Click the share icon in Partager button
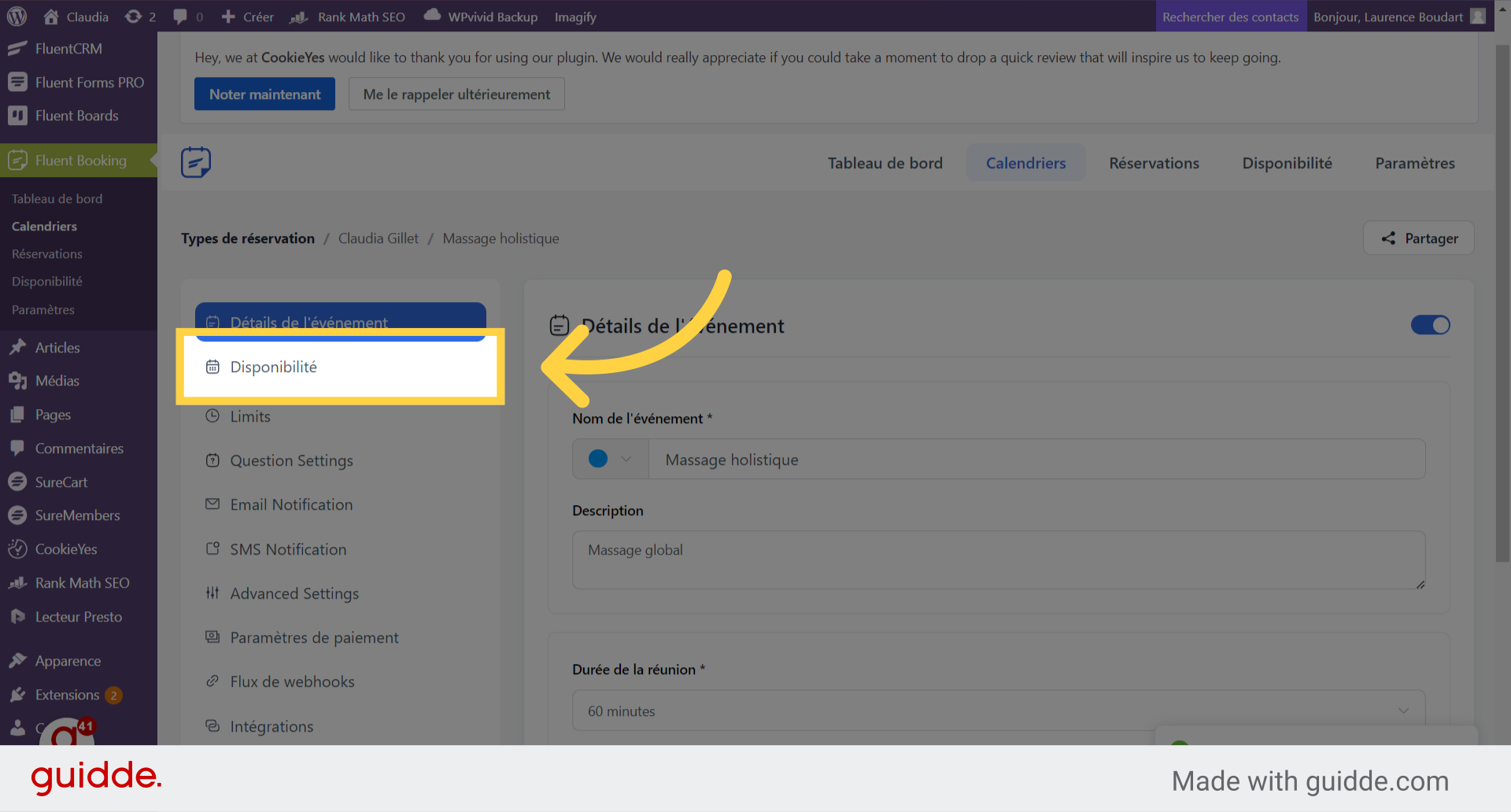Viewport: 1511px width, 812px height. pos(1388,238)
